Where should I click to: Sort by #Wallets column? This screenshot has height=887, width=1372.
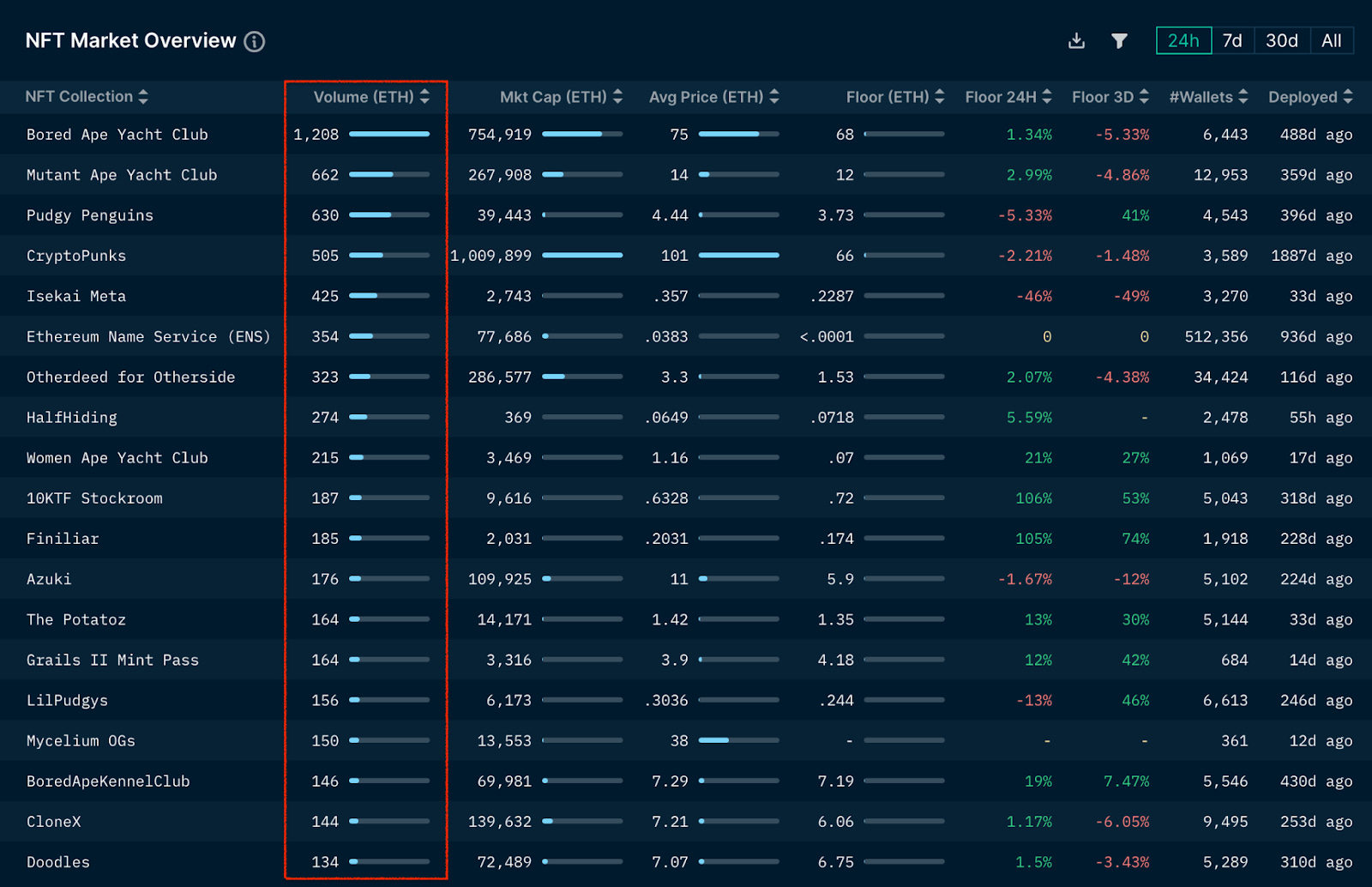point(1208,97)
